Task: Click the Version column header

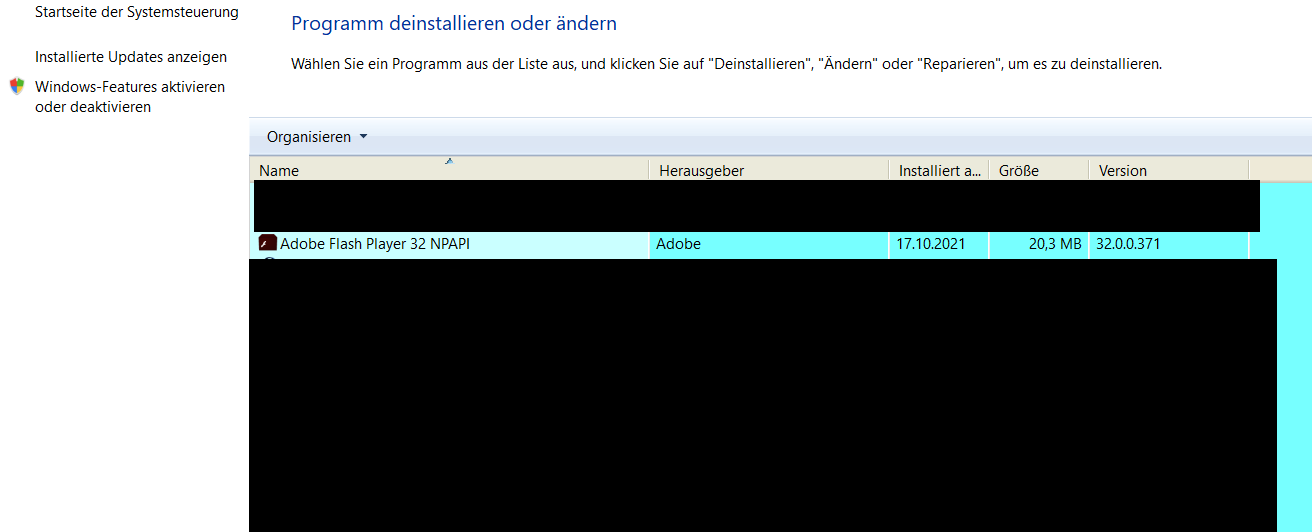Action: (x=1123, y=171)
